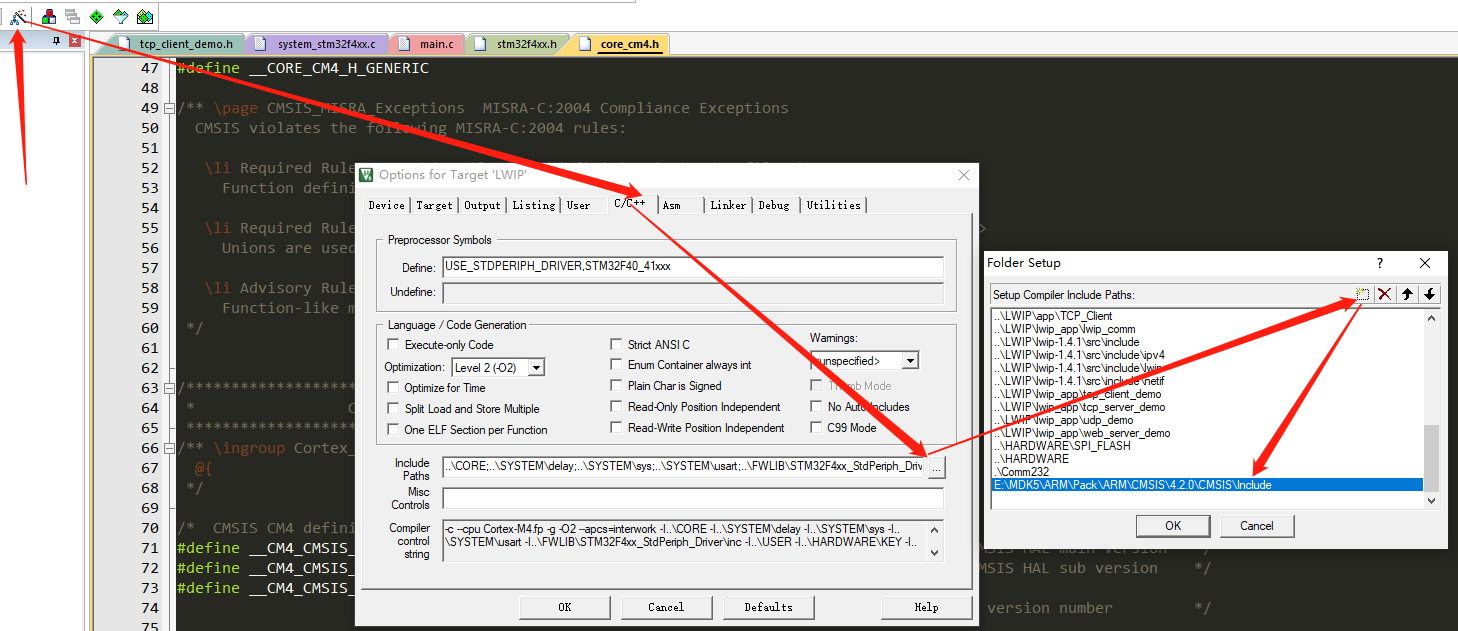Open Options for Target via magic wand icon
1458x631 pixels.
[17, 15]
